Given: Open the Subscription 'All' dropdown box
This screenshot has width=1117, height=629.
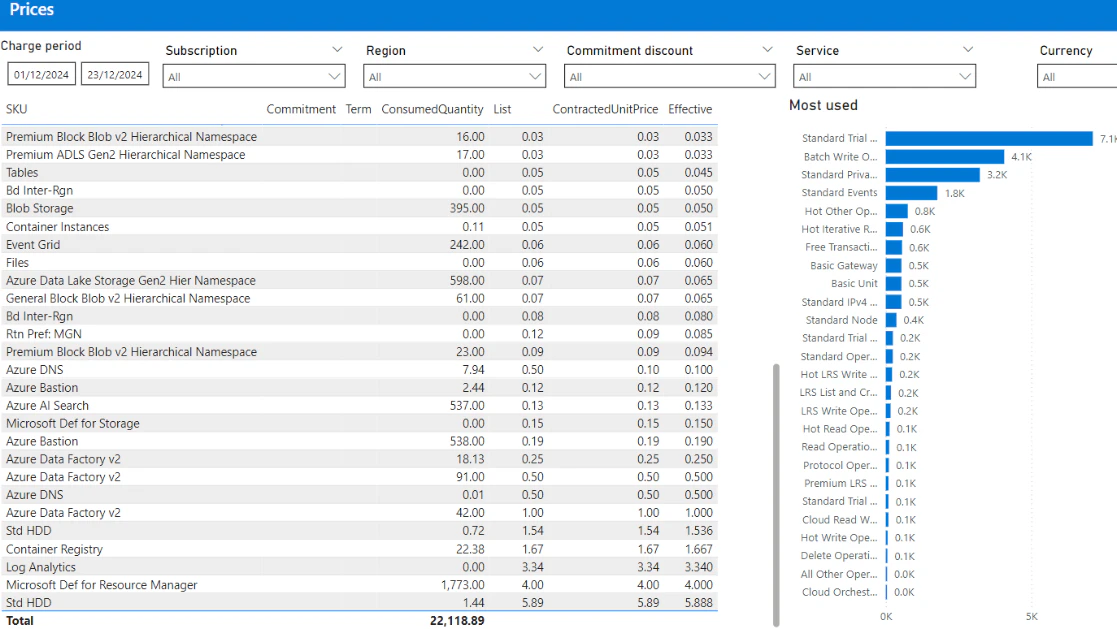Looking at the screenshot, I should pyautogui.click(x=254, y=76).
